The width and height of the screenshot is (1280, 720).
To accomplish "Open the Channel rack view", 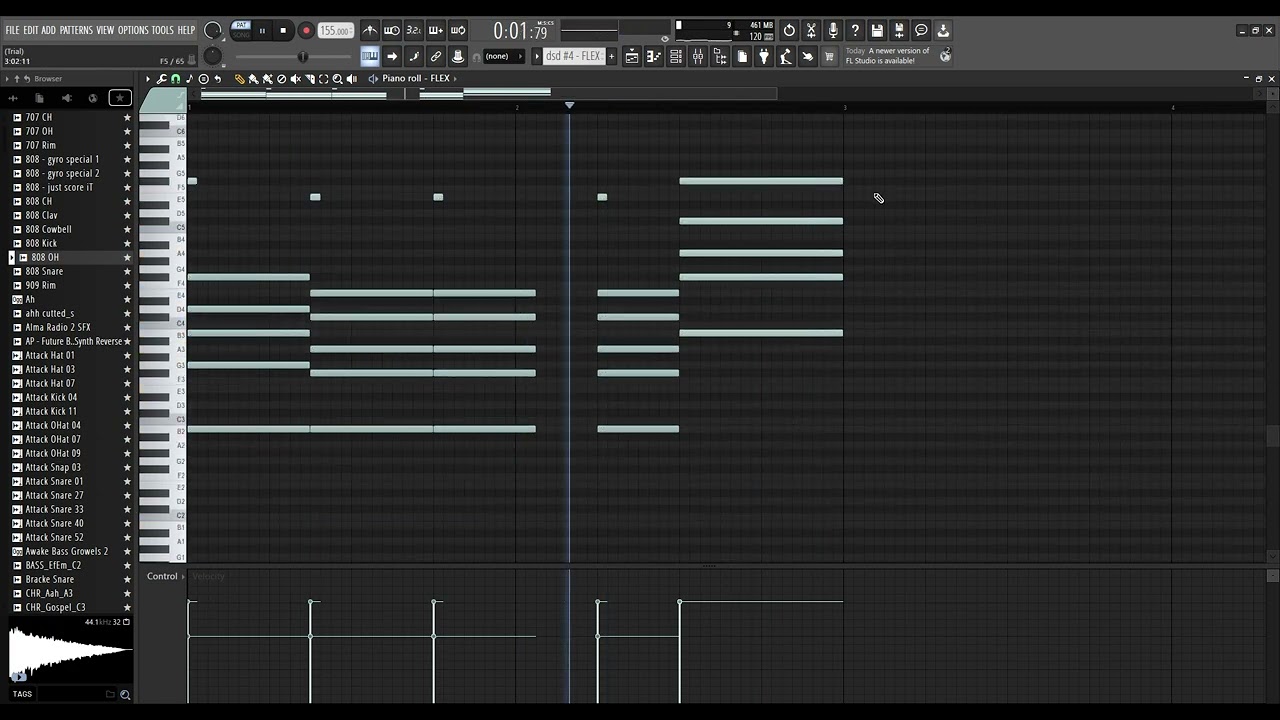I will tap(676, 57).
